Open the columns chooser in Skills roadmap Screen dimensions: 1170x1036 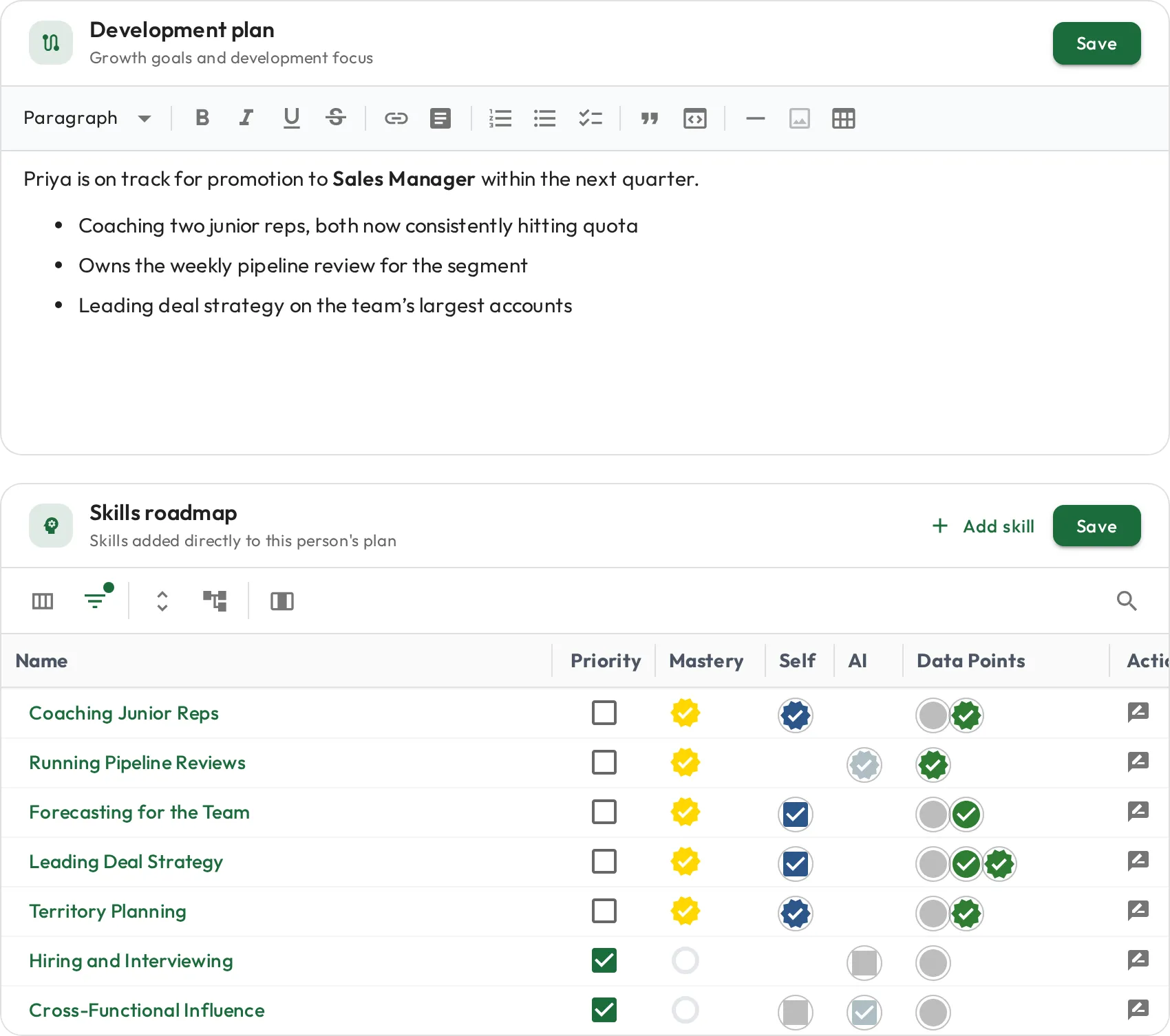[43, 601]
